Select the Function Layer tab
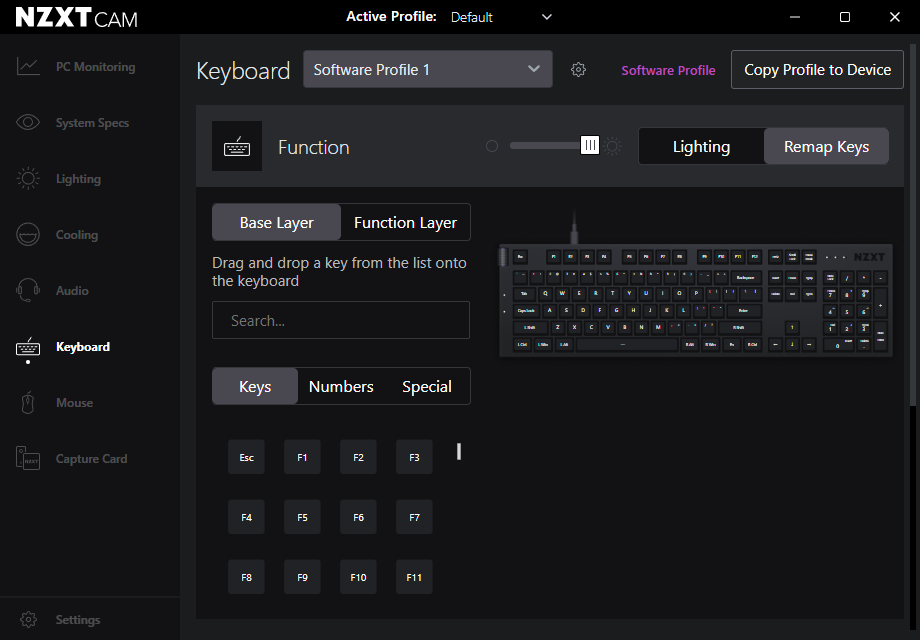920x640 pixels. pyautogui.click(x=405, y=222)
